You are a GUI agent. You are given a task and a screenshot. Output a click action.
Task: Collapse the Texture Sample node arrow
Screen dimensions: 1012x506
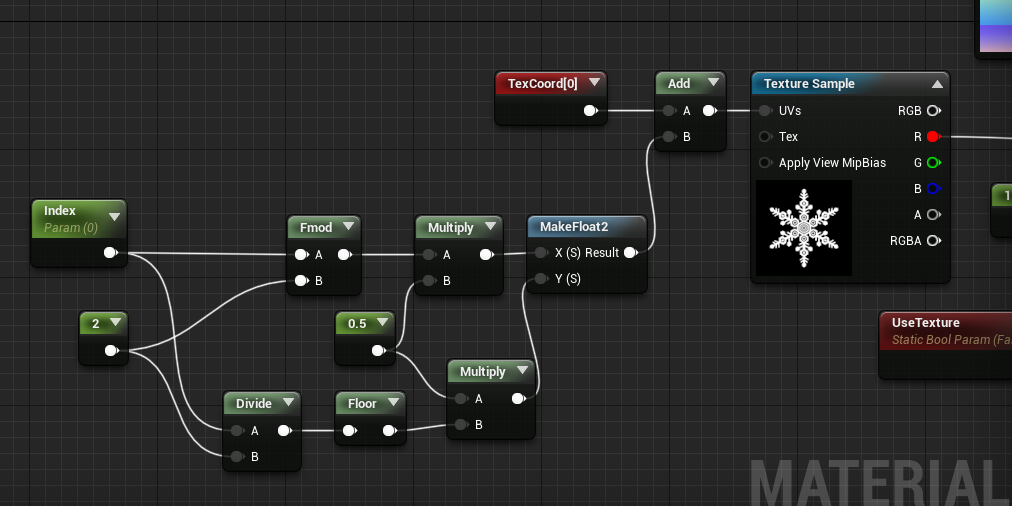coord(937,84)
